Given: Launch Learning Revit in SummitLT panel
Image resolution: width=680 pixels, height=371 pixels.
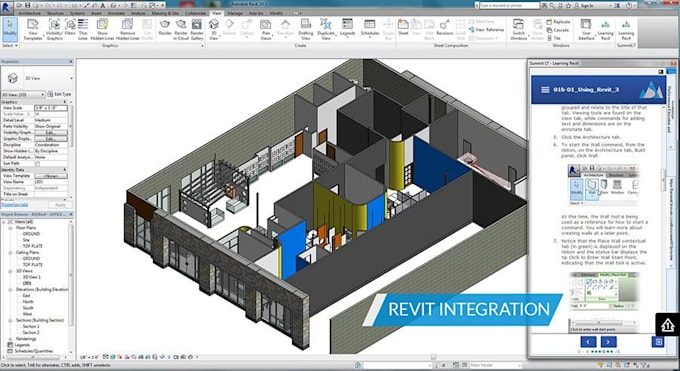Looking at the screenshot, I should [626, 29].
